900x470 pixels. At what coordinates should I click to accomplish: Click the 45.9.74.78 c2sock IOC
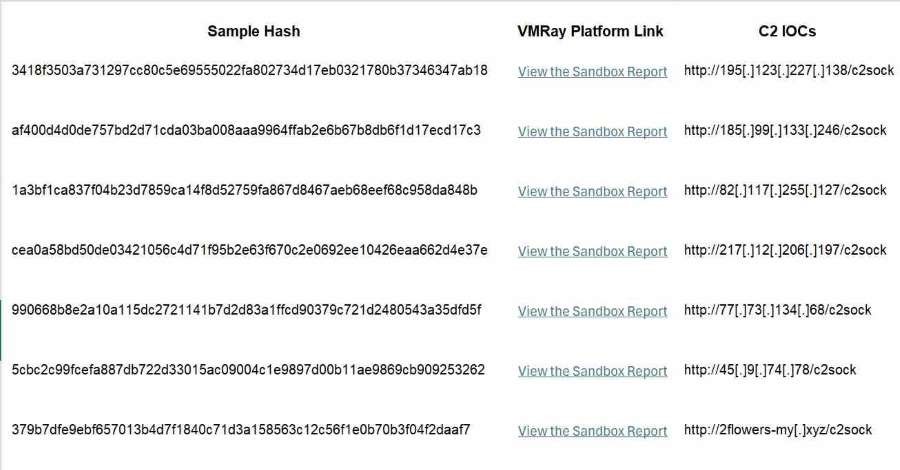[x=770, y=370]
